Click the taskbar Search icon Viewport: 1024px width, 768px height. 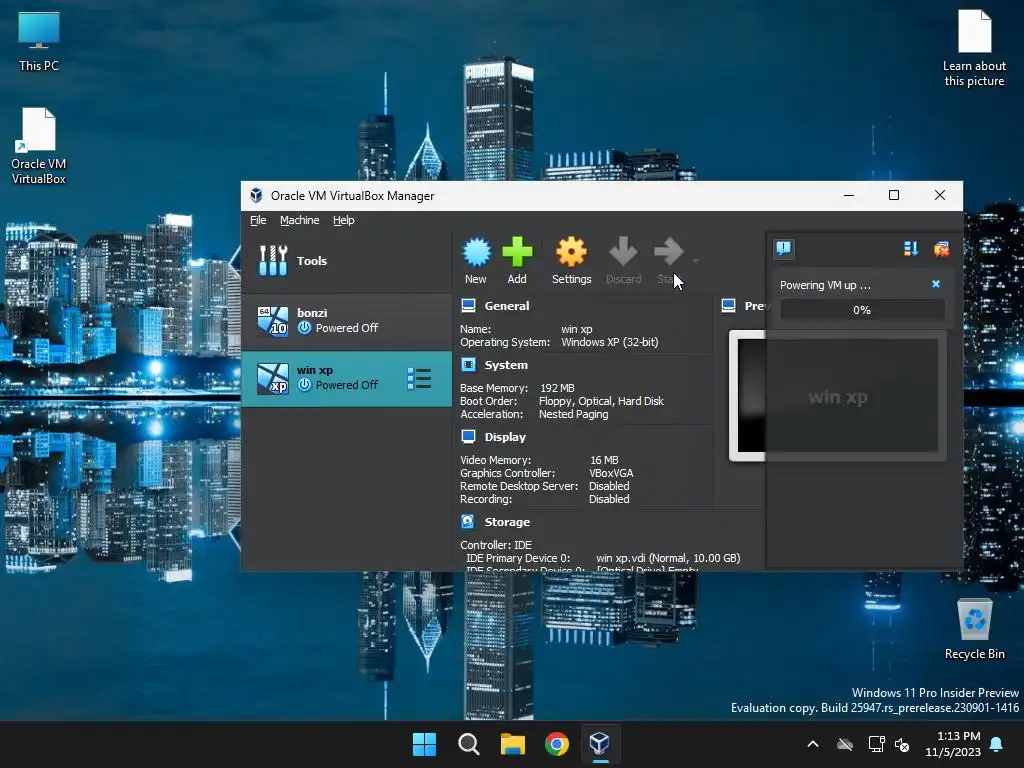[468, 744]
